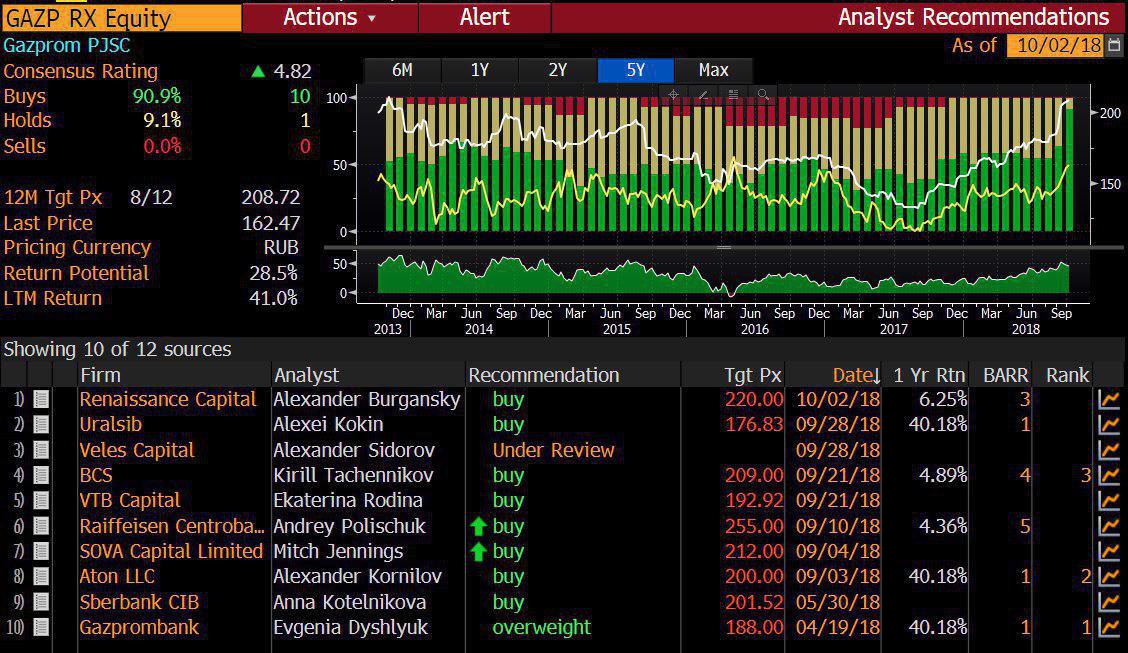The image size is (1128, 653).
Task: Click the magnifier zoom tool on chart
Action: pos(763,94)
